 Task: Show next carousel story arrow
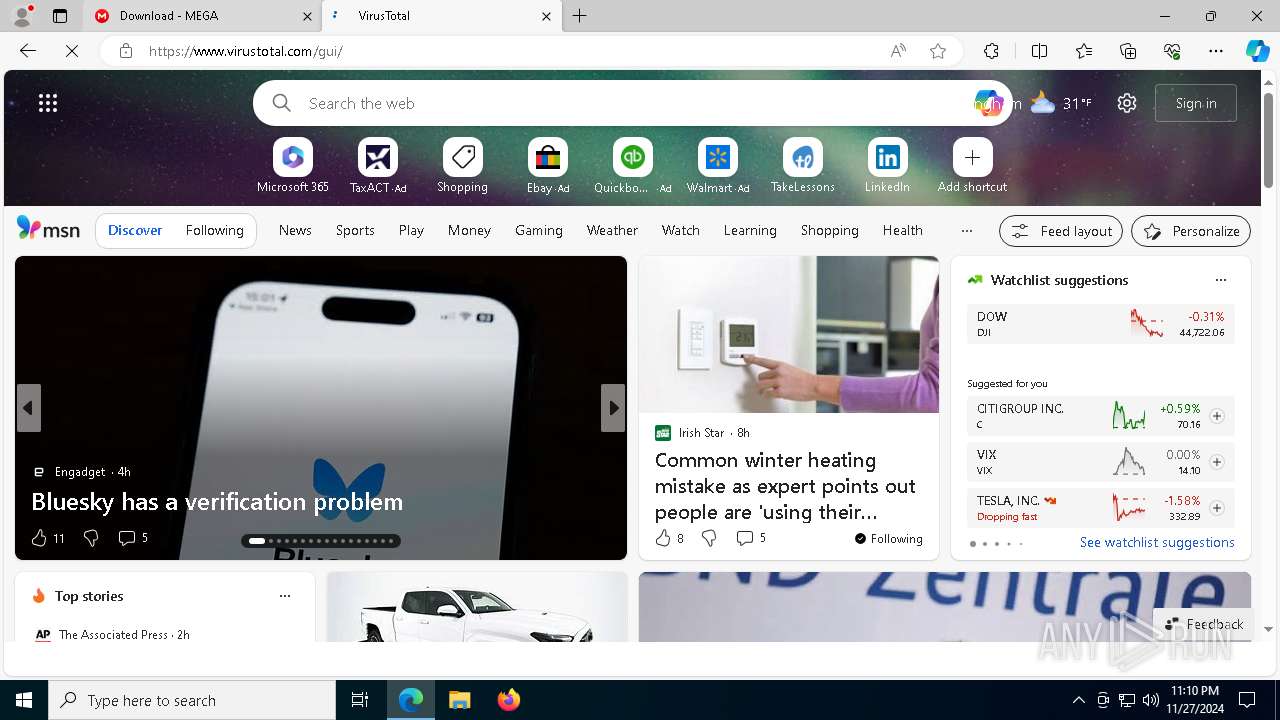(613, 408)
